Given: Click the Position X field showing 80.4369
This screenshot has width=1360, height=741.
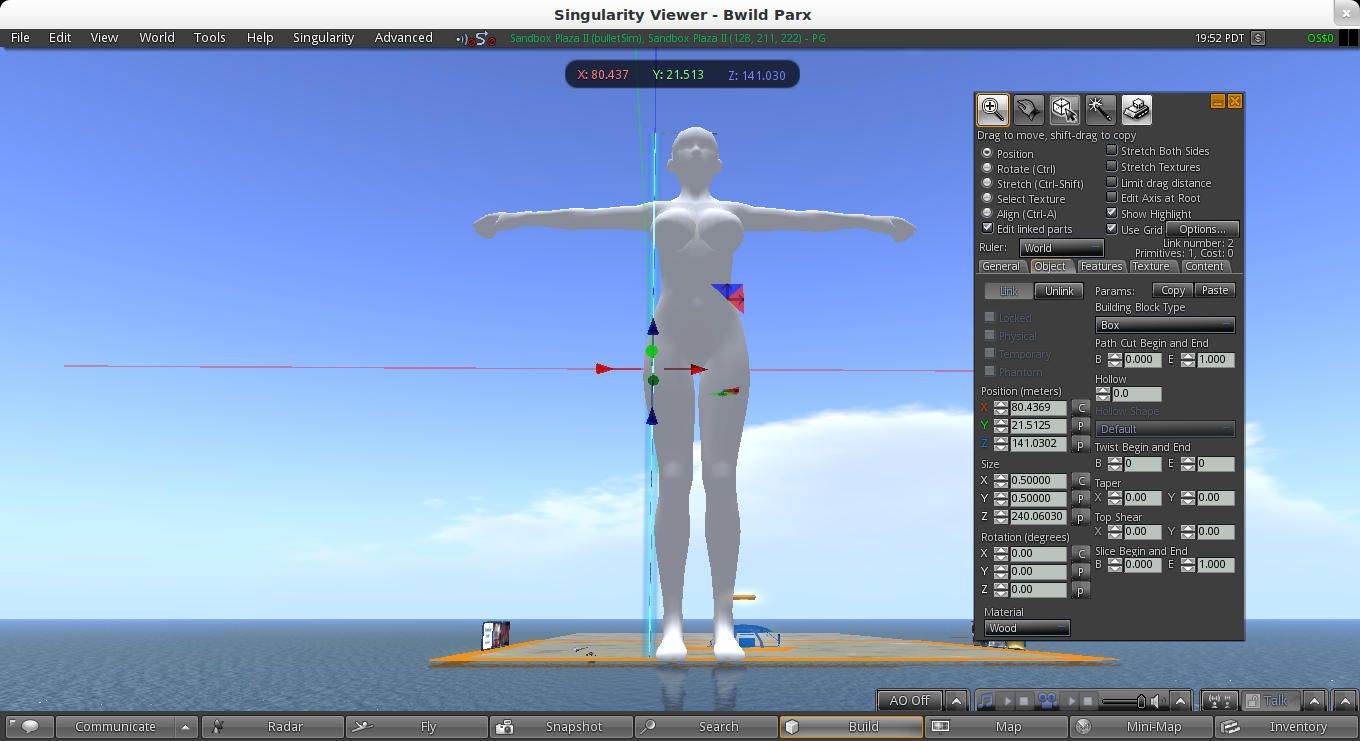Looking at the screenshot, I should [1038, 408].
